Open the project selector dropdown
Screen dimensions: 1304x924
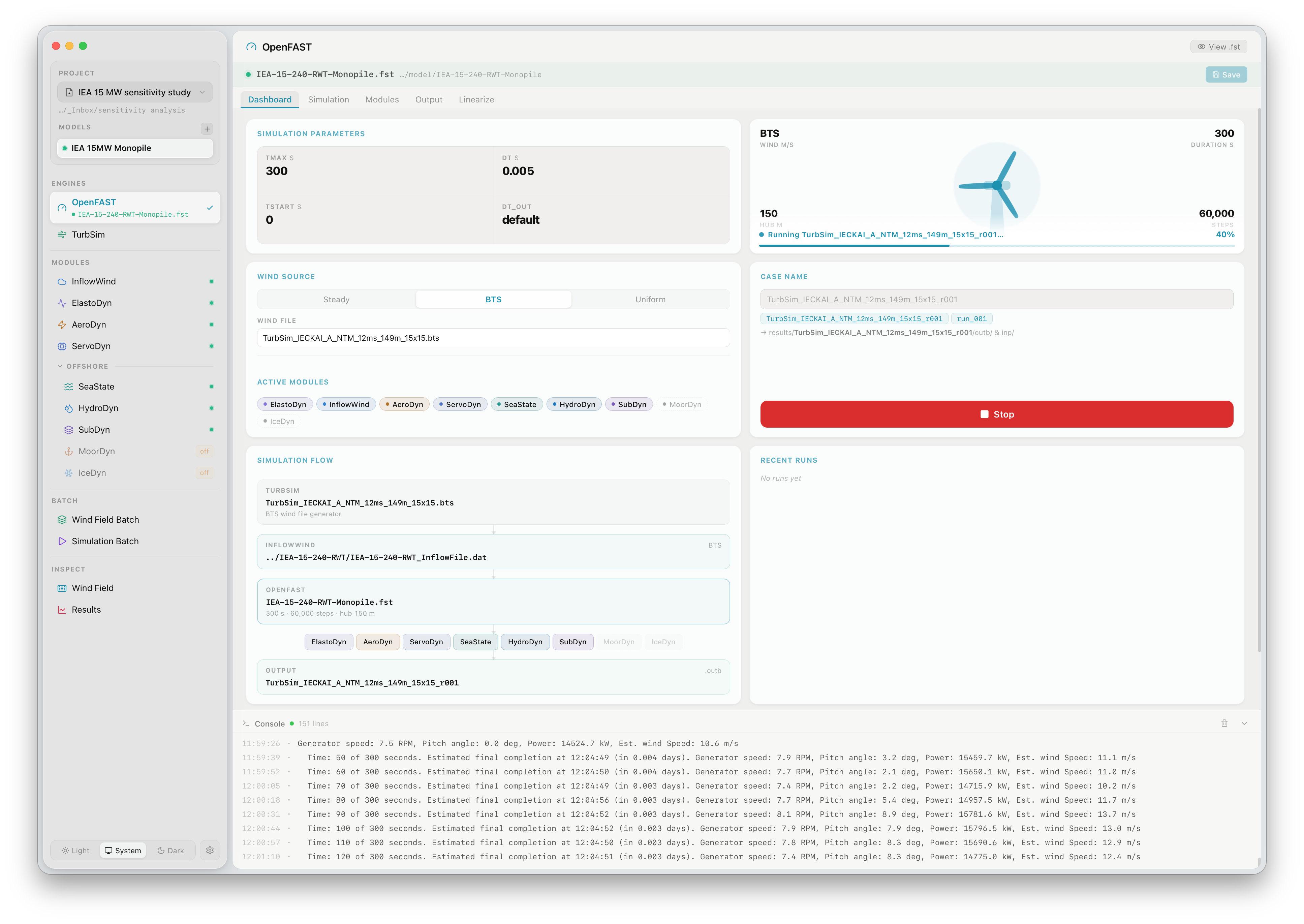pyautogui.click(x=135, y=93)
